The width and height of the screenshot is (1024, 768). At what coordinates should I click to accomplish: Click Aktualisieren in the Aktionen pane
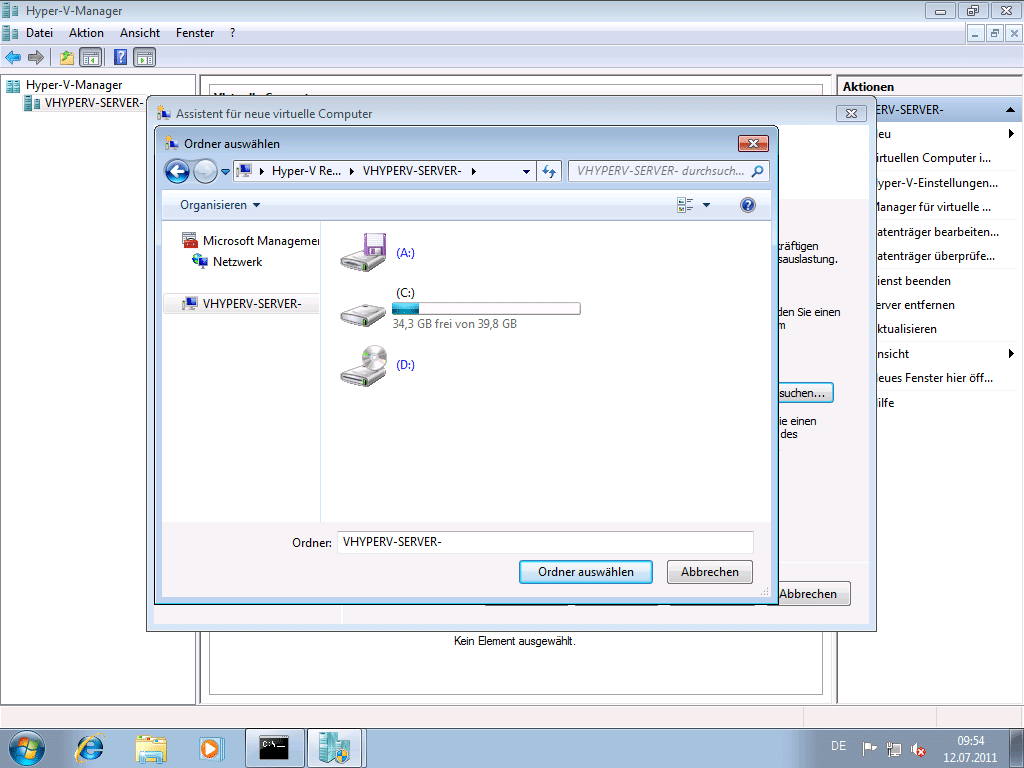click(x=906, y=329)
